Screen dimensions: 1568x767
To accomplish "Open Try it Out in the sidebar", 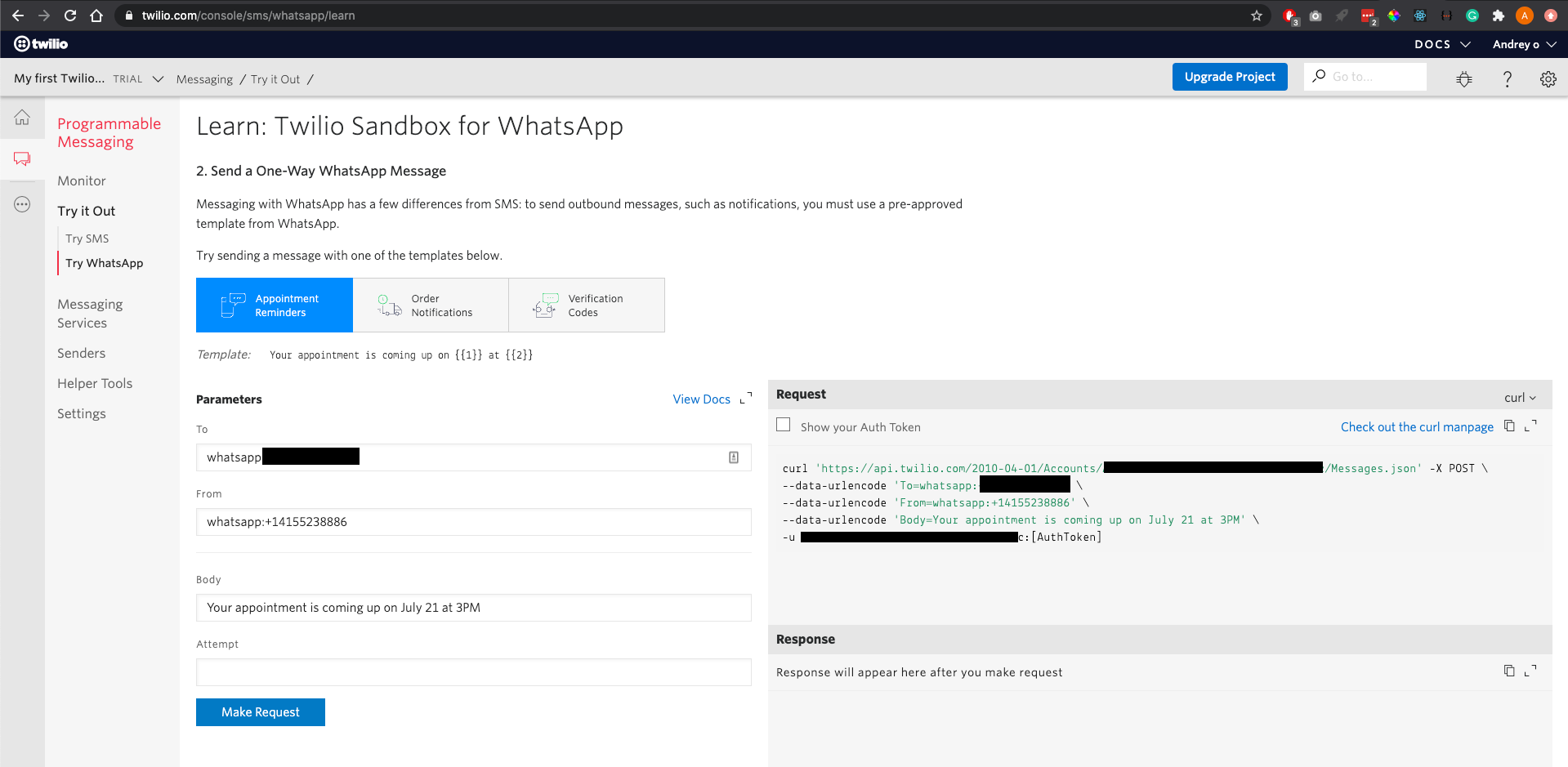I will pos(86,211).
